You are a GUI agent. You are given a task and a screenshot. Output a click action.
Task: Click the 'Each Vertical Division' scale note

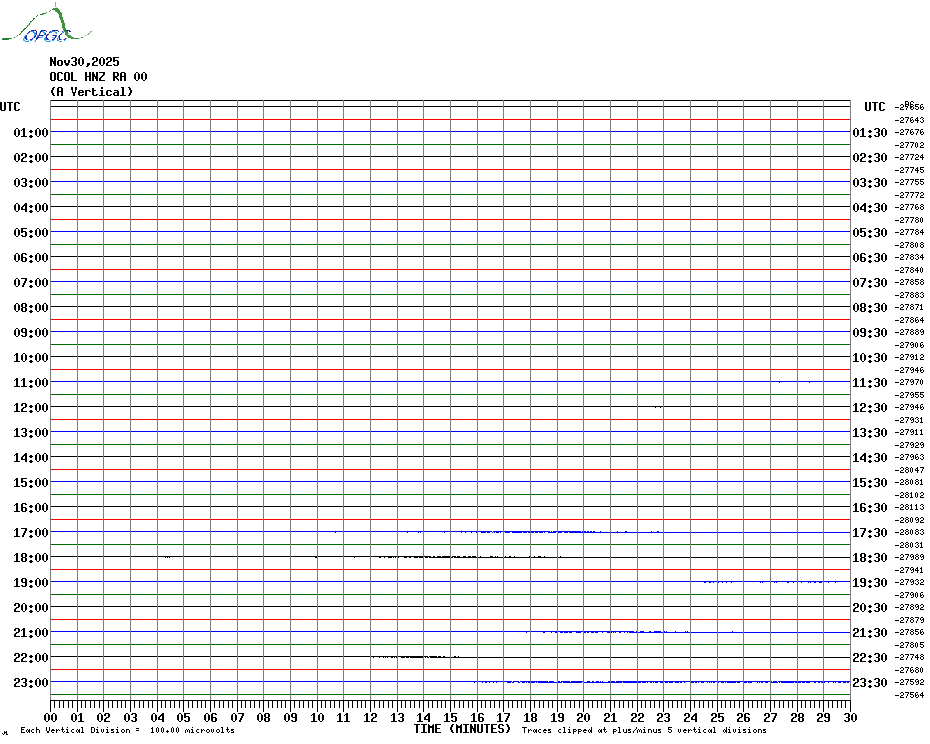[x=127, y=731]
